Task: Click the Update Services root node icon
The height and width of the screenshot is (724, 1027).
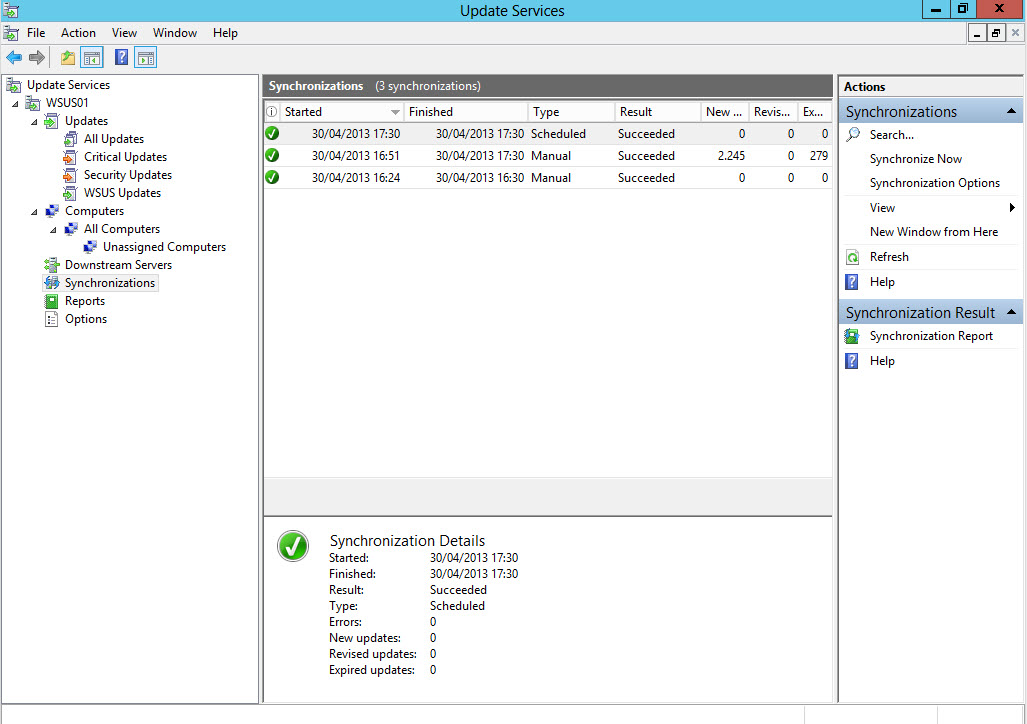Action: [x=13, y=85]
